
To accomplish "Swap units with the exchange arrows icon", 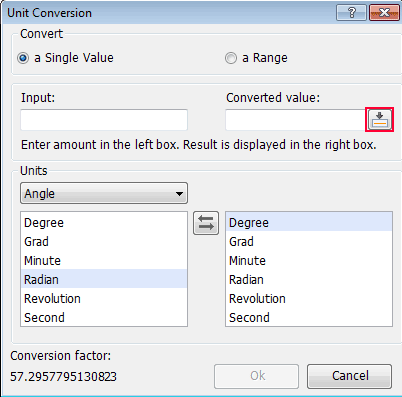I will tap(206, 223).
